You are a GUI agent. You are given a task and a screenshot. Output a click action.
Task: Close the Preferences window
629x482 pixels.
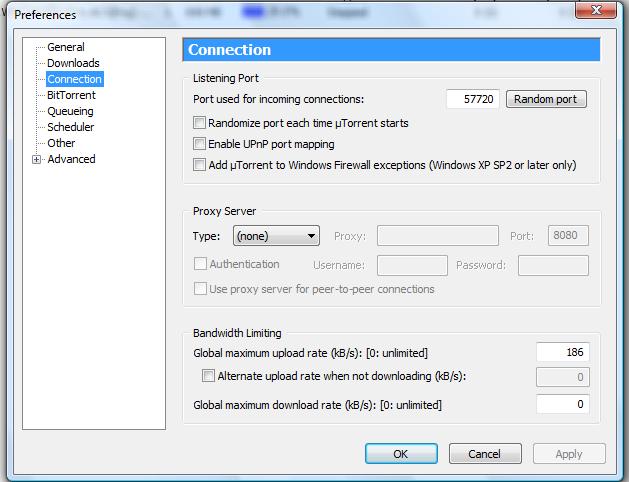596,10
